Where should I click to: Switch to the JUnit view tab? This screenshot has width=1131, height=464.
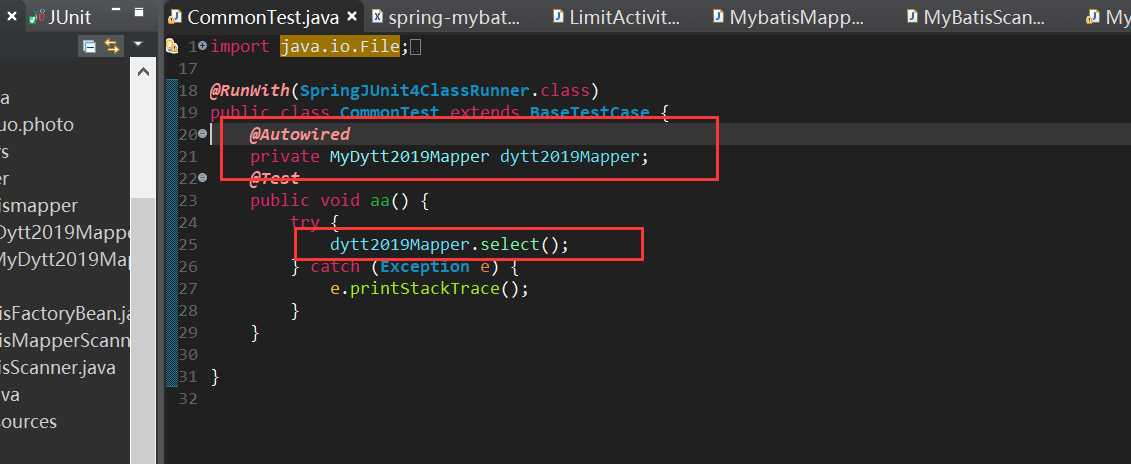(59, 17)
